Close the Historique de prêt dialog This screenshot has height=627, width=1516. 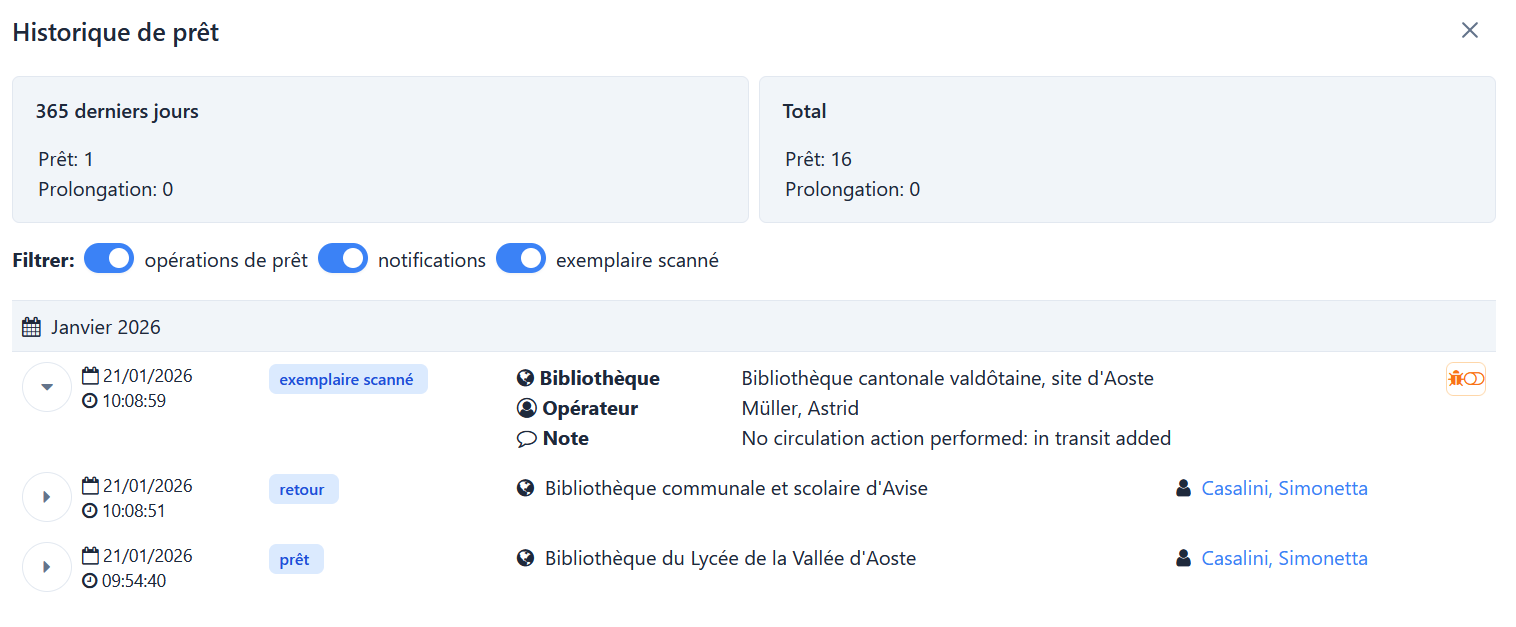tap(1469, 30)
